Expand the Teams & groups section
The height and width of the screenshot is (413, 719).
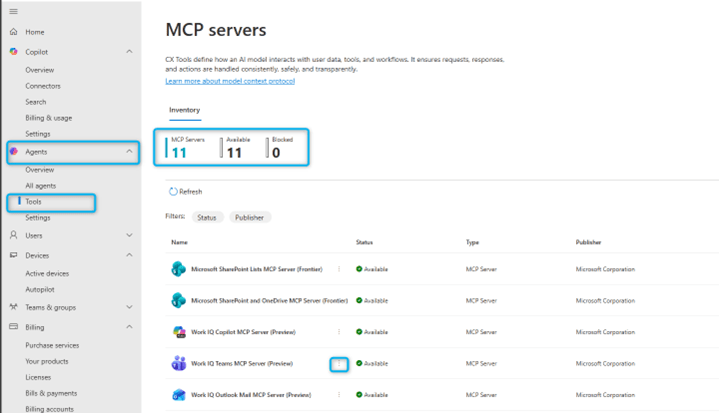129,307
